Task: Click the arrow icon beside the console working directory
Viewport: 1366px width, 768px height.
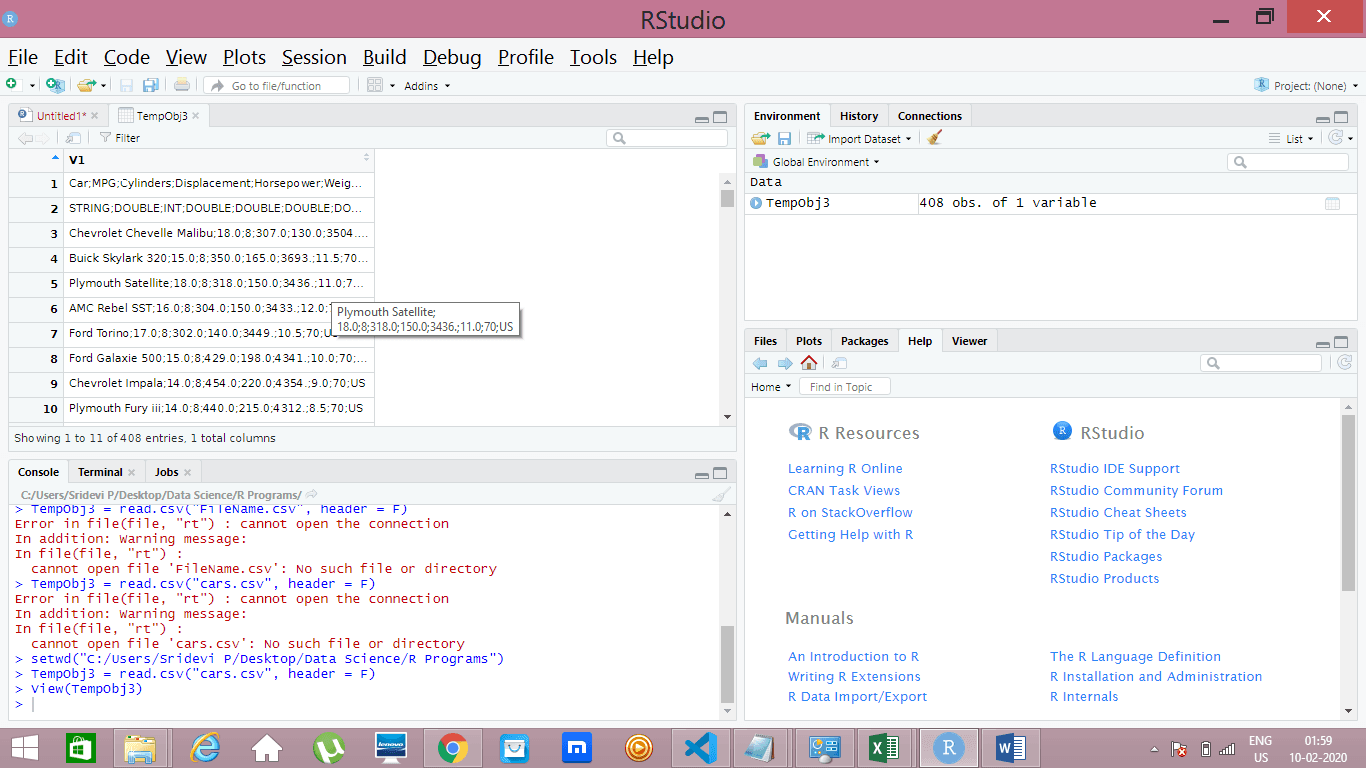Action: 312,495
